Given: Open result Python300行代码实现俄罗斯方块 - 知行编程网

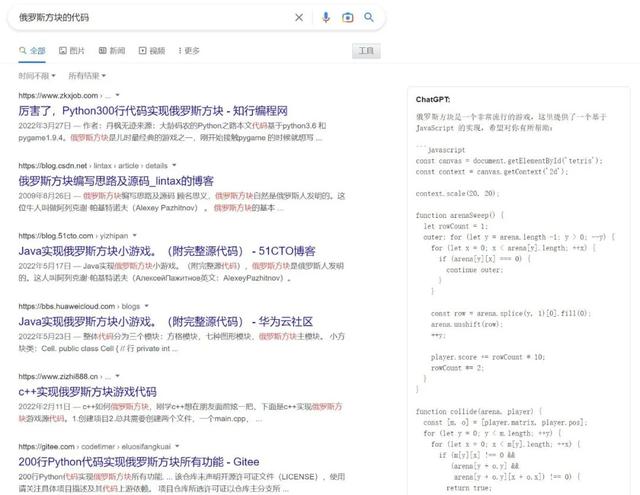Looking at the screenshot, I should point(153,111).
